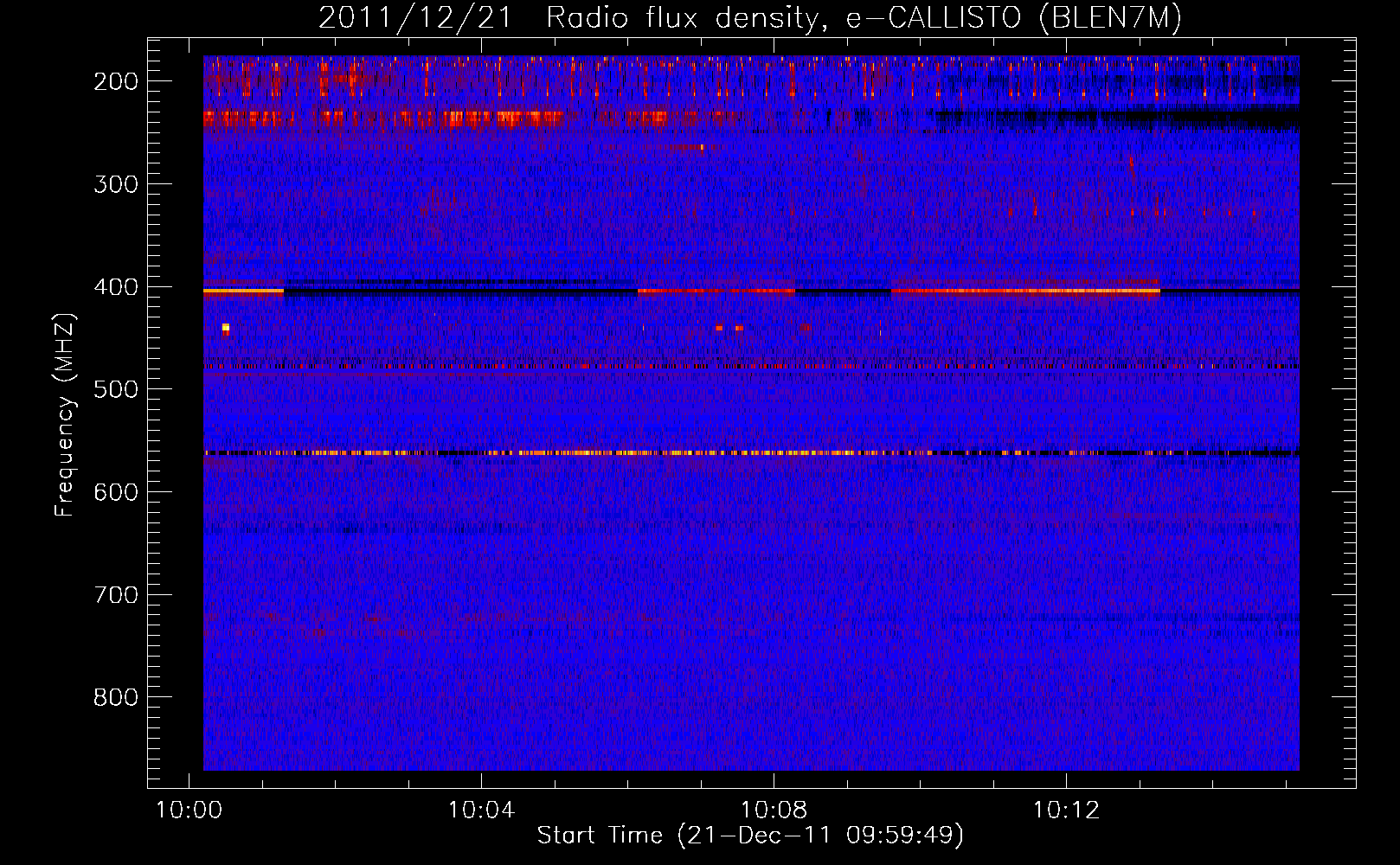This screenshot has width=1400, height=865.
Task: Click the 10:12 time axis label
Action: pyautogui.click(x=1067, y=811)
